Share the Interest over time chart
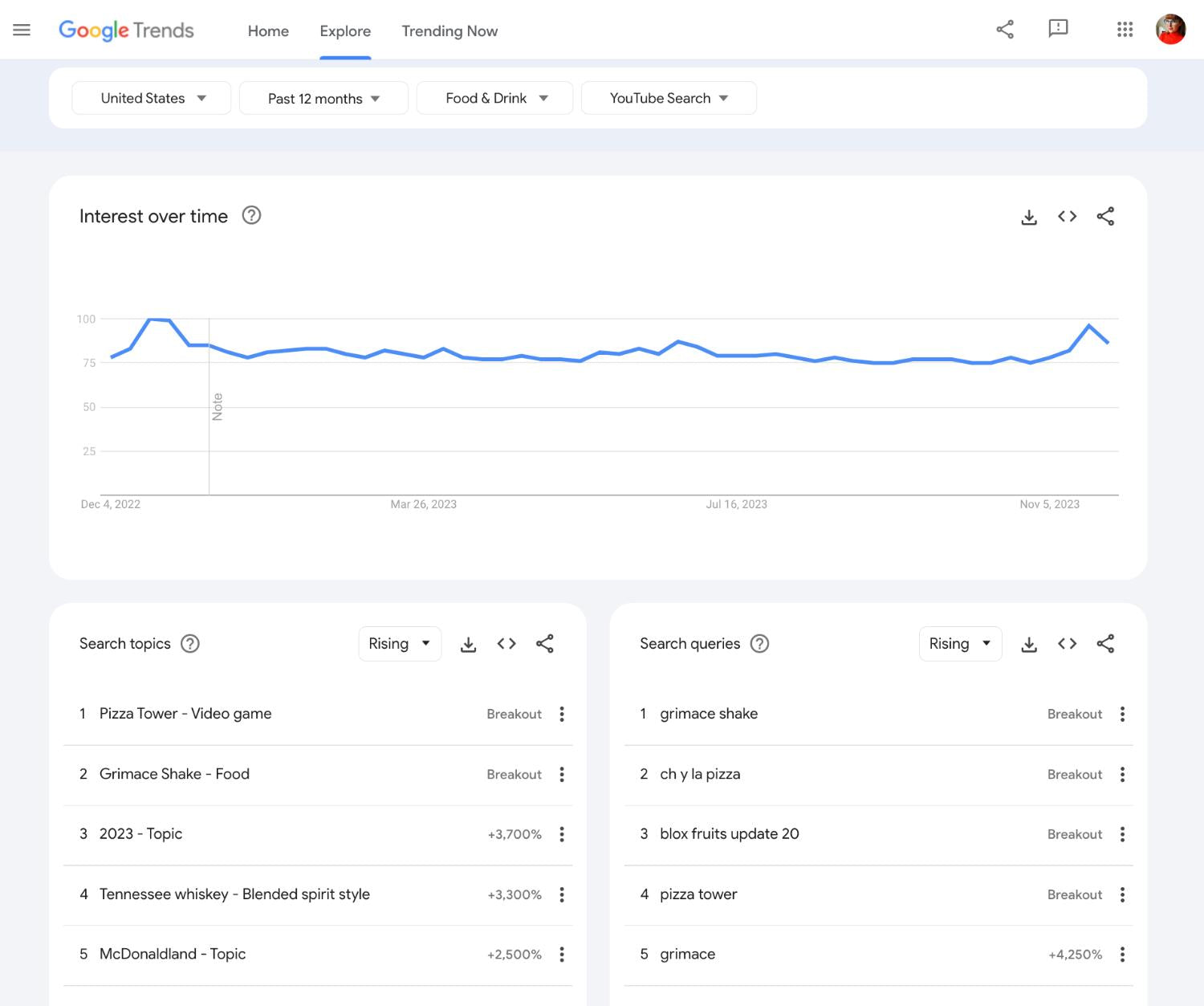 click(1105, 216)
